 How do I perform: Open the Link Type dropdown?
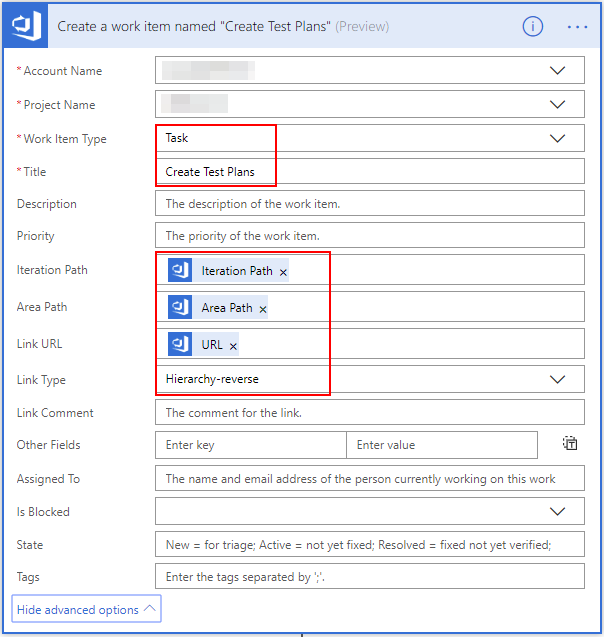557,380
